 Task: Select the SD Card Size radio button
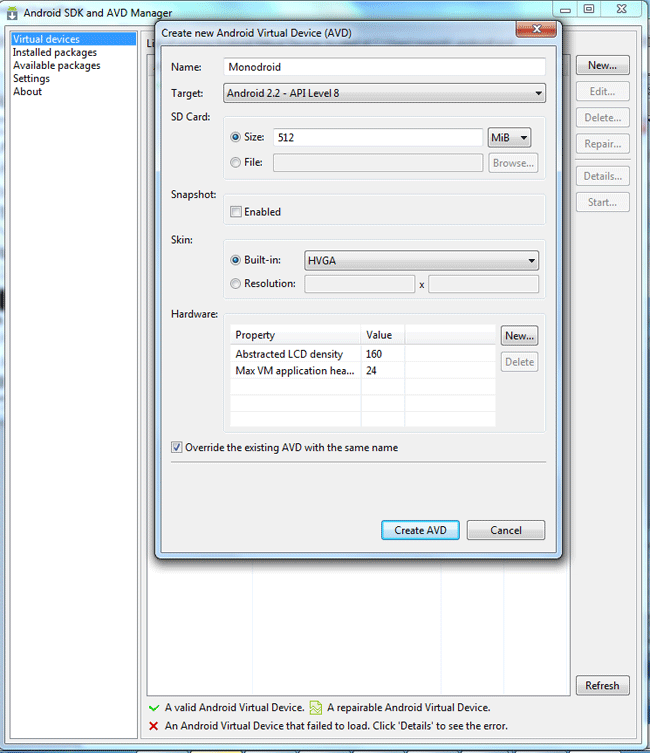click(x=235, y=137)
